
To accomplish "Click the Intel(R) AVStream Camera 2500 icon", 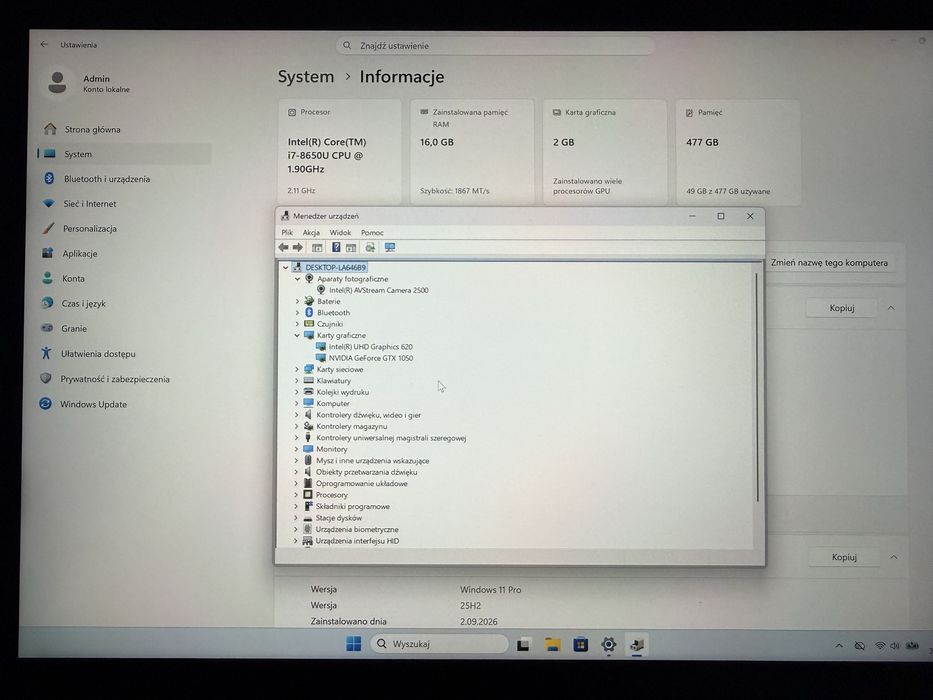I will click(321, 290).
